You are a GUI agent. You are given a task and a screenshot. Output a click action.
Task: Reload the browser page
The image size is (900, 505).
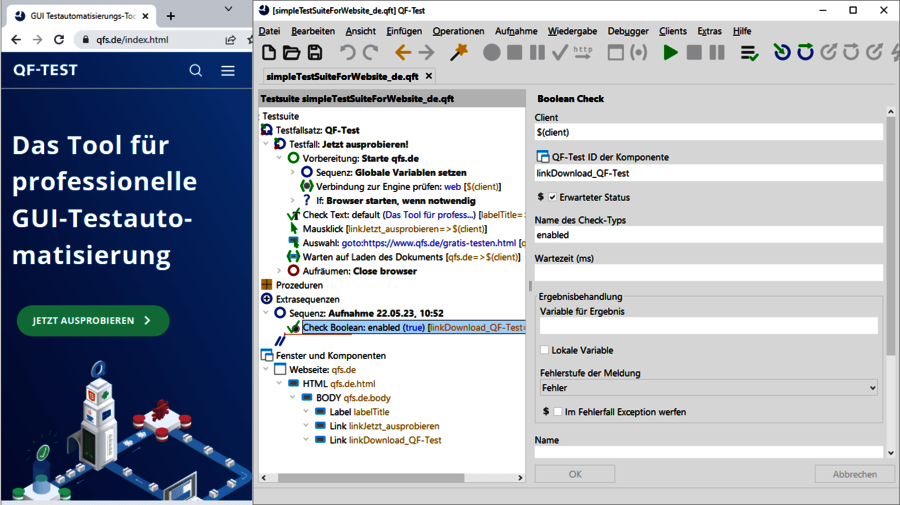[59, 40]
